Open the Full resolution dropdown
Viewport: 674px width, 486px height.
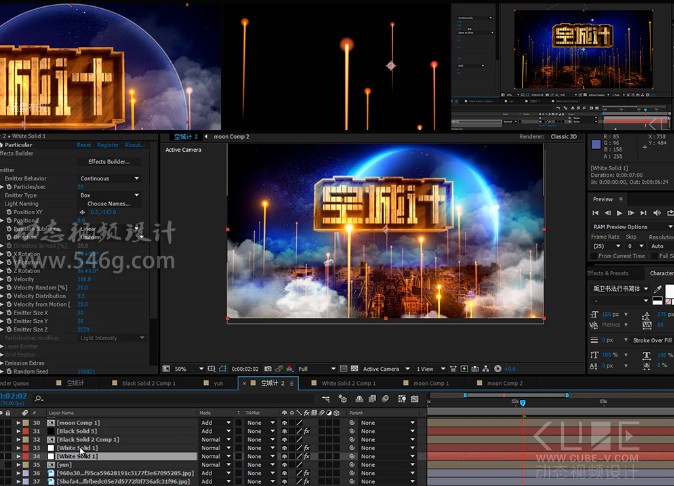click(x=317, y=369)
